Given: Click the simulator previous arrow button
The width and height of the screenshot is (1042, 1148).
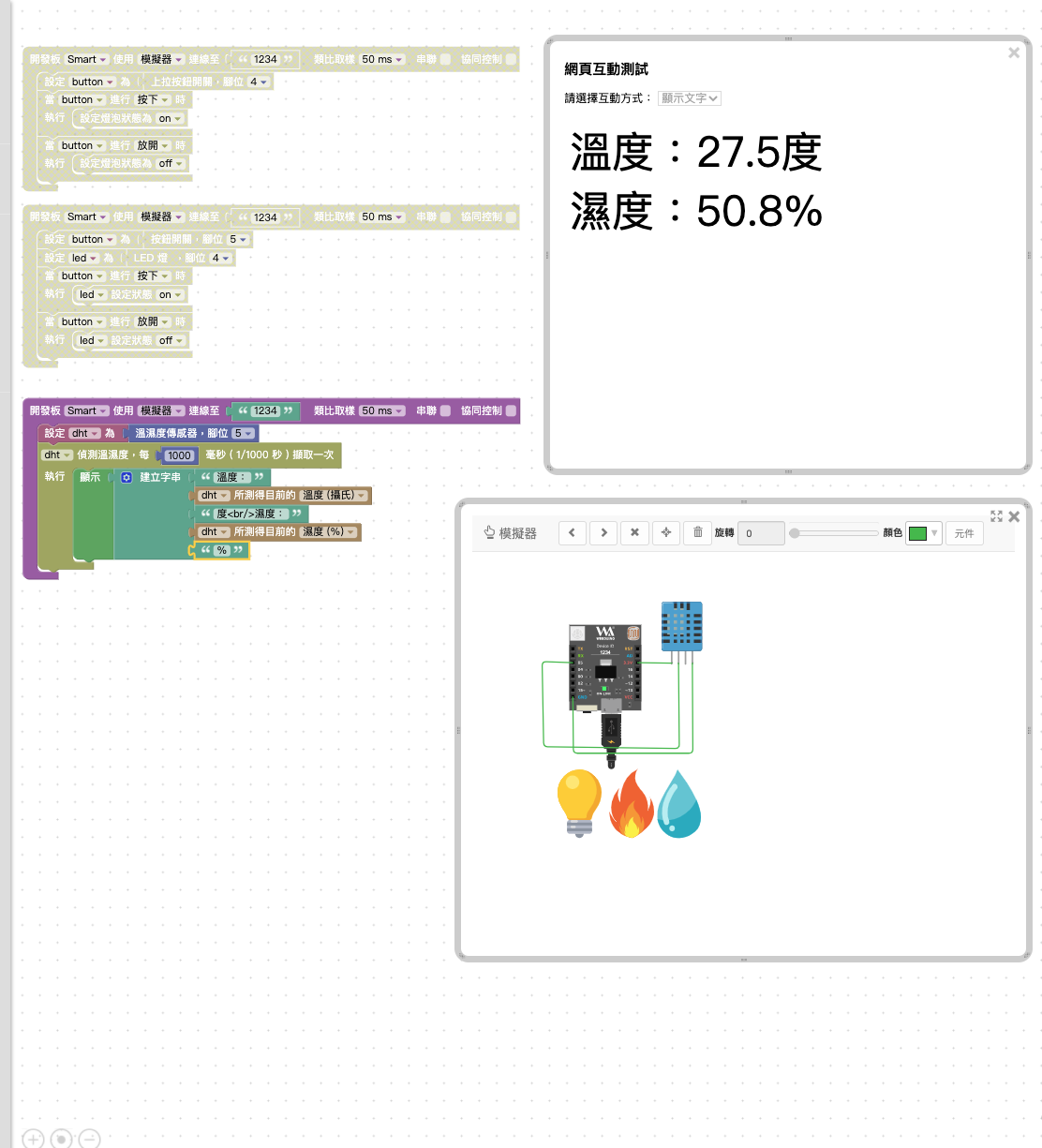Looking at the screenshot, I should pos(572,533).
